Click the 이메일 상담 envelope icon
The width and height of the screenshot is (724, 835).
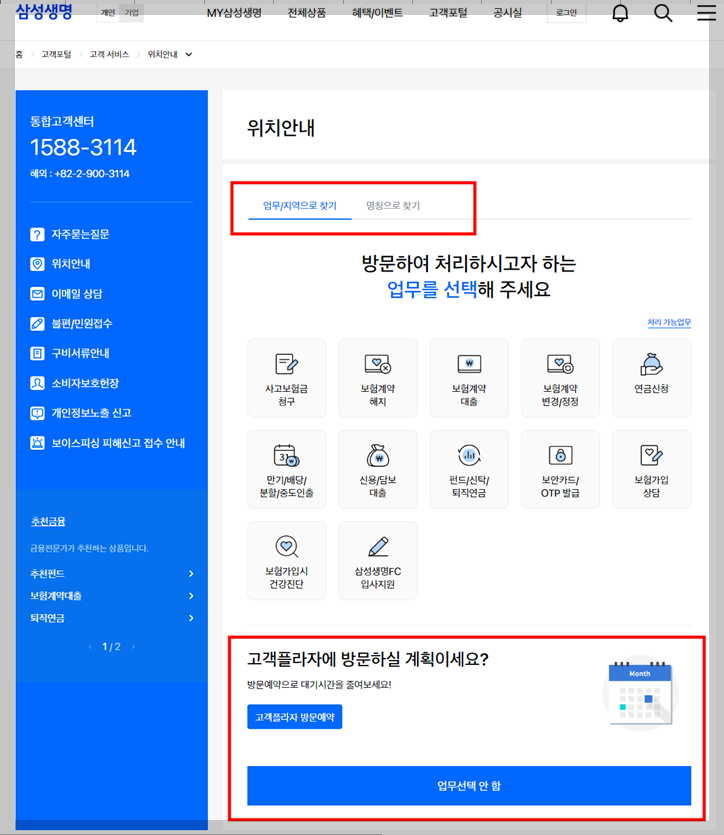point(37,294)
